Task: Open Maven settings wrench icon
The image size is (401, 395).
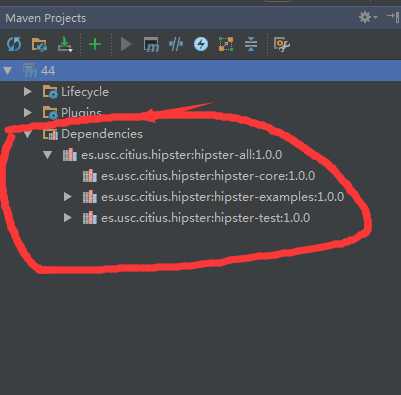Action: (282, 44)
